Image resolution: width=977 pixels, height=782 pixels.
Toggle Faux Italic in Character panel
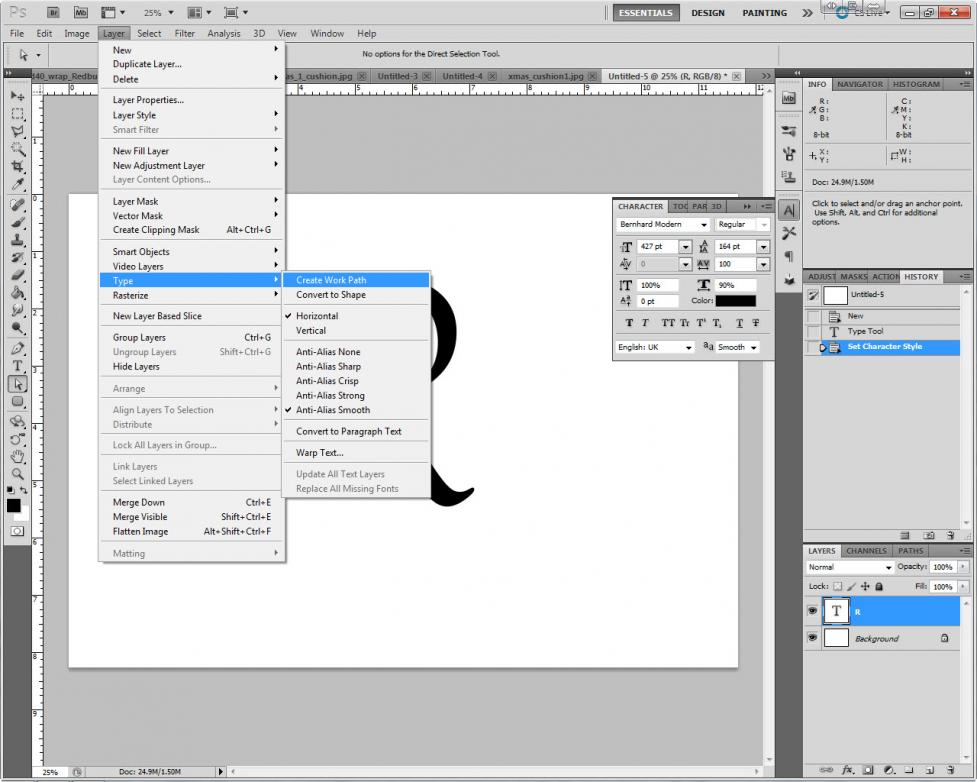(x=645, y=323)
